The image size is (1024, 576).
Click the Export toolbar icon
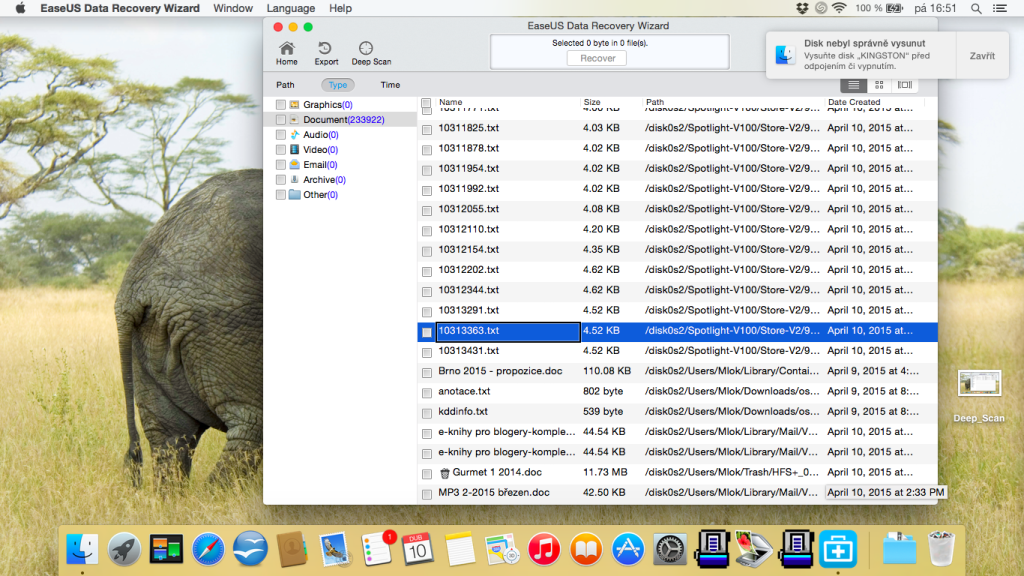(x=326, y=52)
